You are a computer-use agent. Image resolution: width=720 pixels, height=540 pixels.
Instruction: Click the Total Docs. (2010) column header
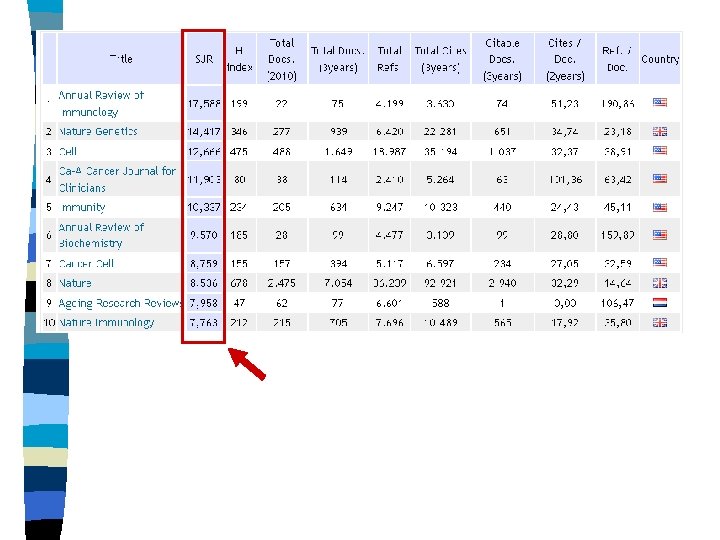pos(281,59)
